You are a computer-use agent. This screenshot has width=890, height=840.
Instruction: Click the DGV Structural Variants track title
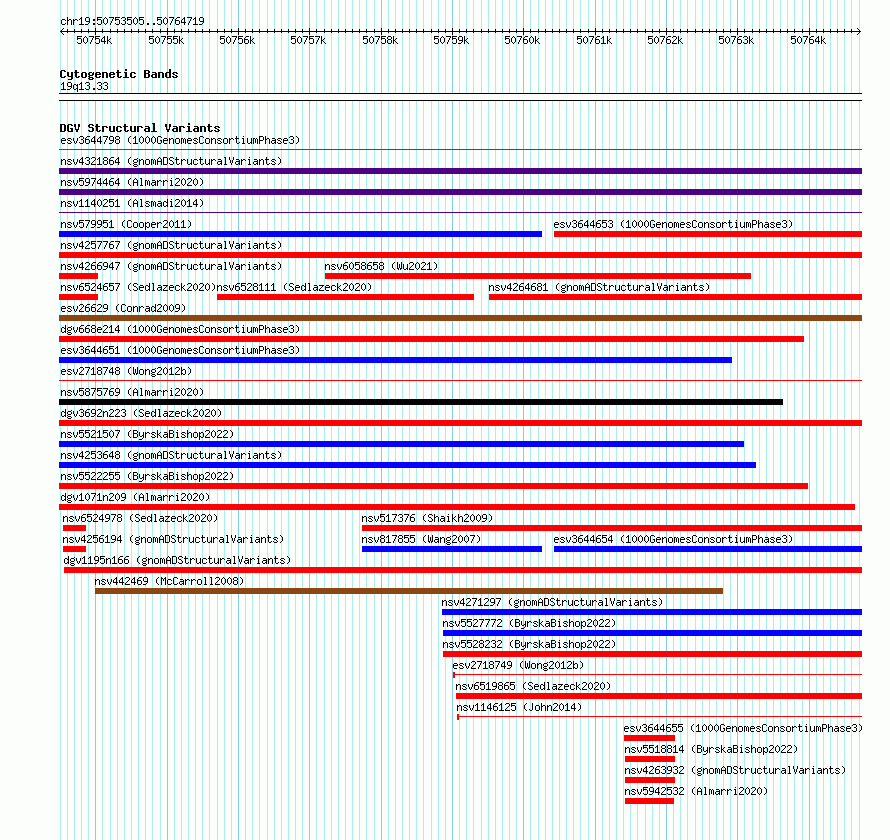point(140,128)
